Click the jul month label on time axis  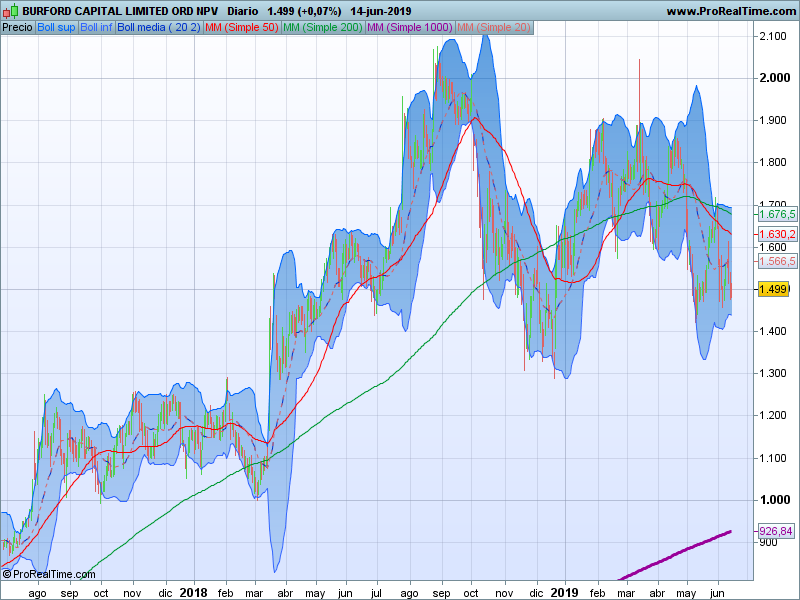[x=377, y=593]
